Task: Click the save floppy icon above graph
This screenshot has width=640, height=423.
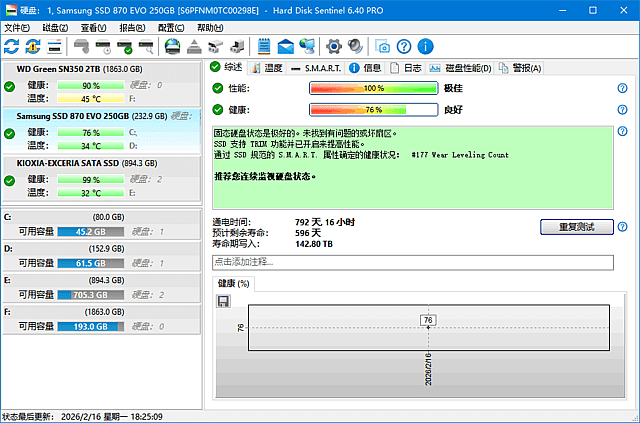Action: (223, 300)
